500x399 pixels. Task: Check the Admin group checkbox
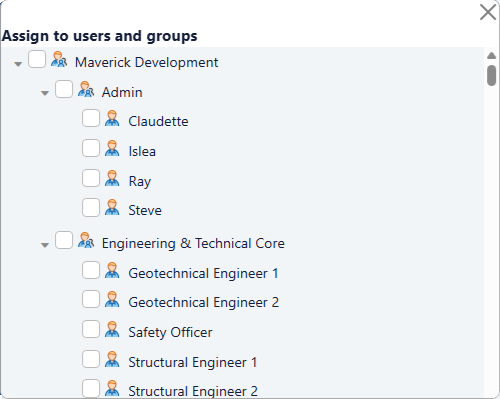click(64, 89)
